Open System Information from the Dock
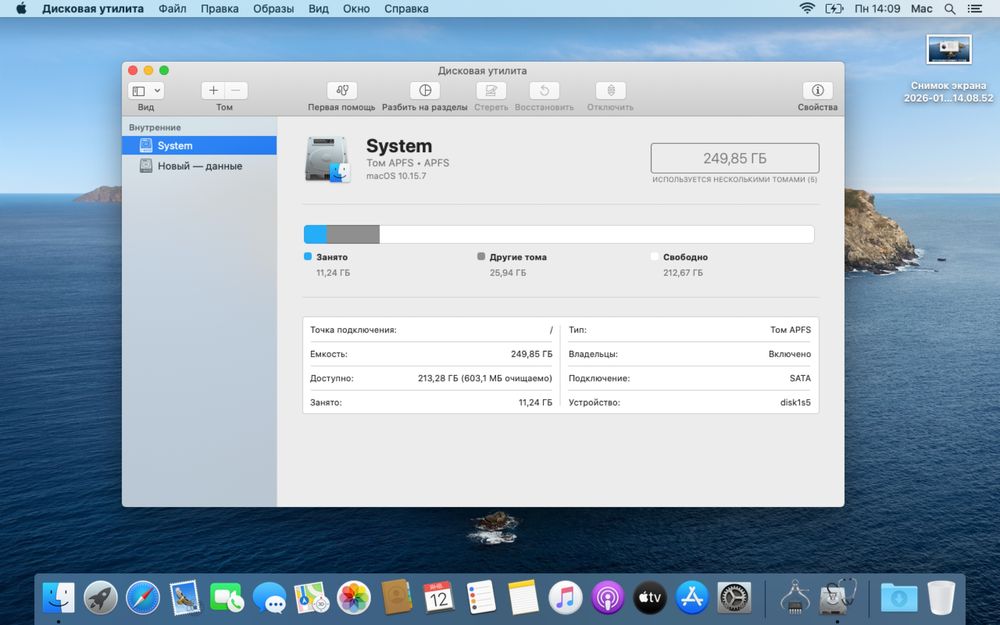Image resolution: width=1000 pixels, height=625 pixels. (795, 598)
